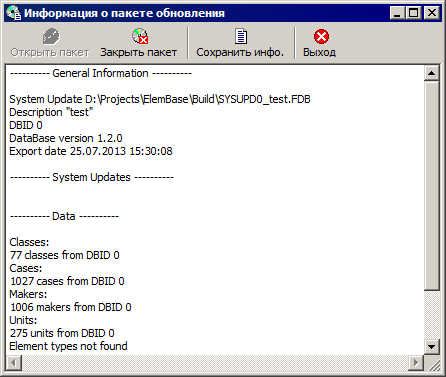
Task: Click the Units: label line
Action: [23, 320]
